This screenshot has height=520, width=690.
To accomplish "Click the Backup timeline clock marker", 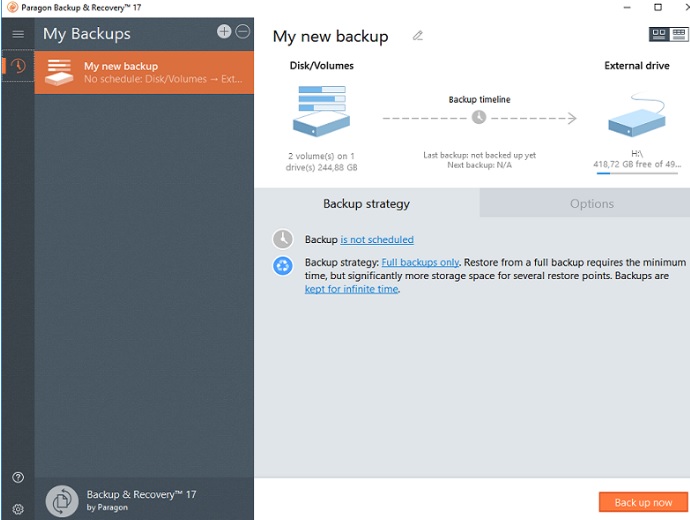I will pos(479,117).
